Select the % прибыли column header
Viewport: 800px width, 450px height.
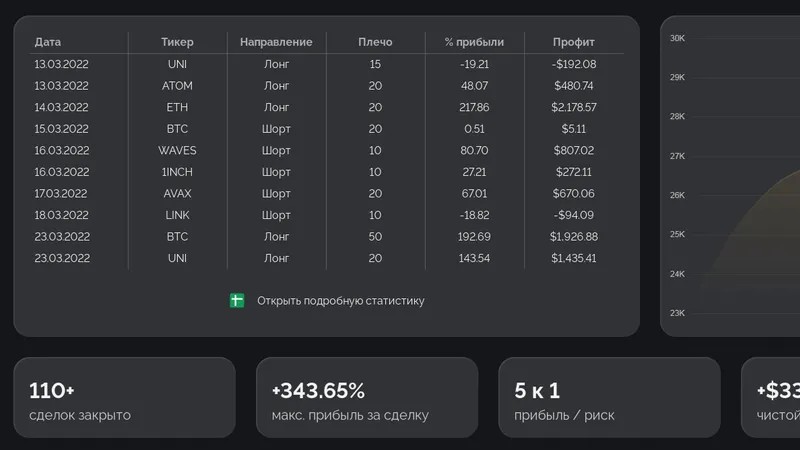coord(474,42)
